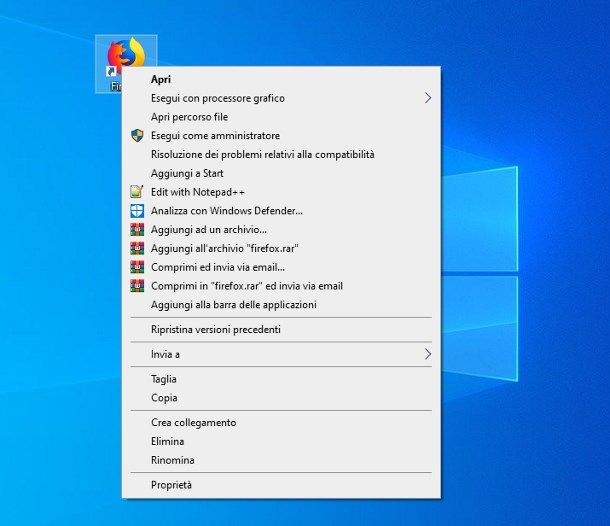610x526 pixels.
Task: Click the administrator shield icon
Action: point(137,135)
